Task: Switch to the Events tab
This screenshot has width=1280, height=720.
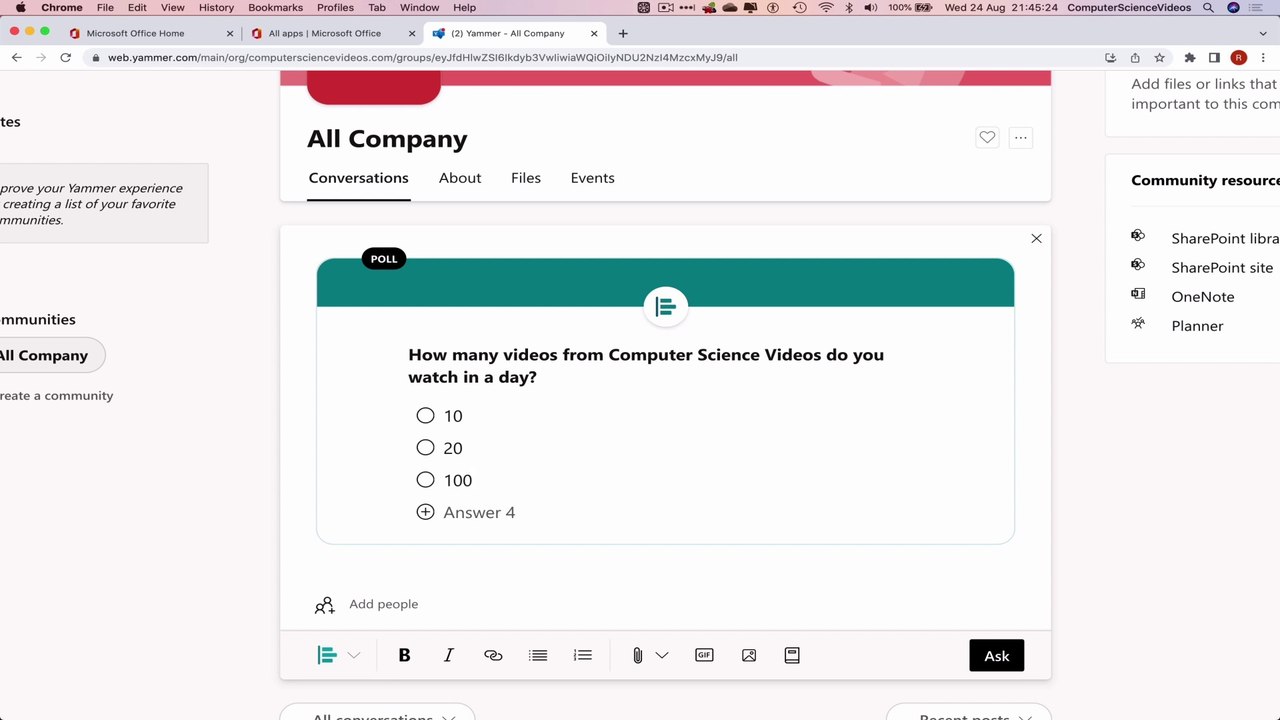Action: 593,178
